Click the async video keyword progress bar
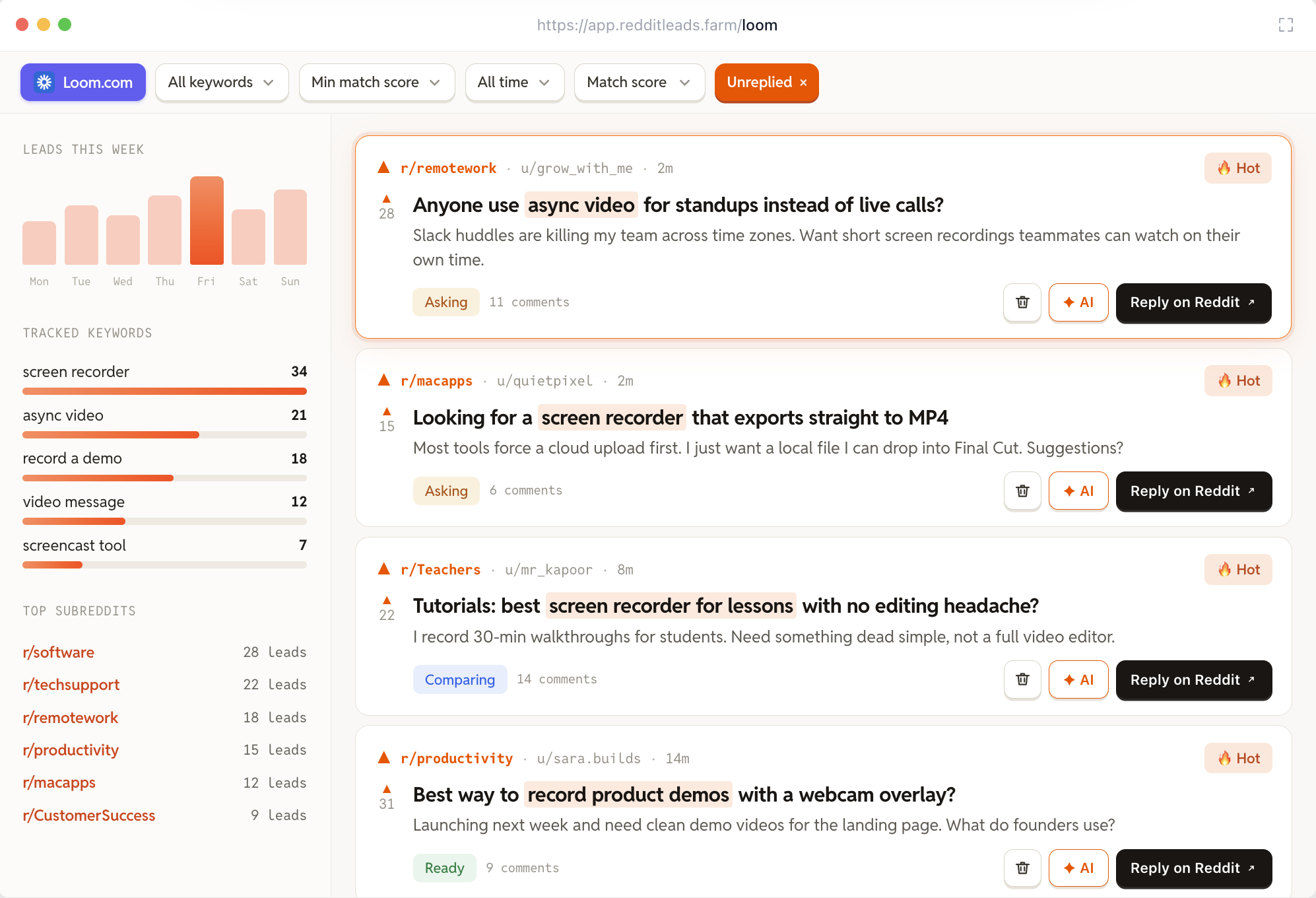1316x898 pixels. [x=165, y=435]
